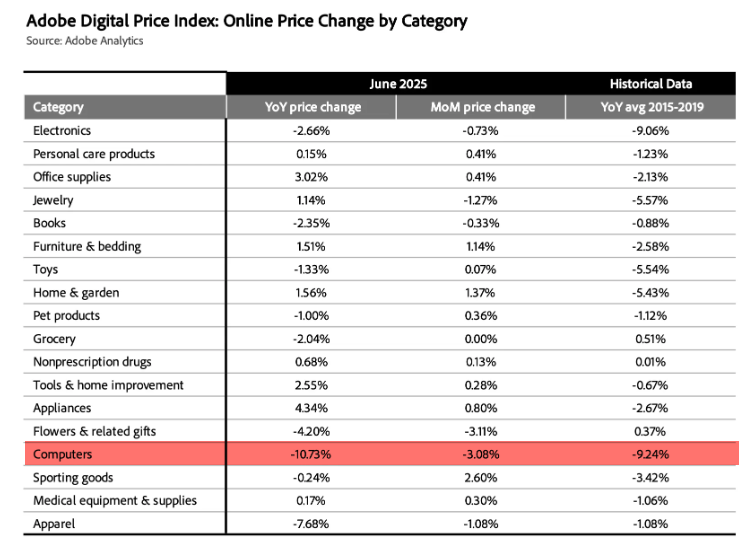Select the 'Electronics' category cell
This screenshot has width=748, height=557.
(x=62, y=131)
